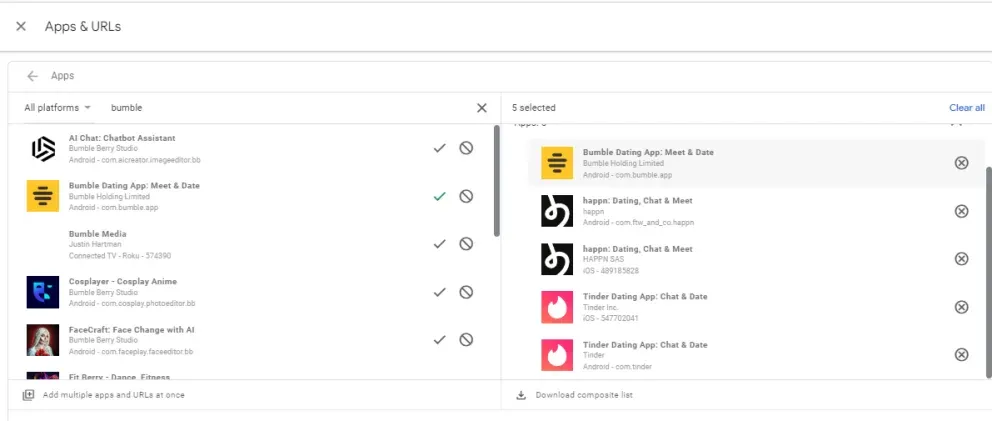Click Add multiple apps and URLs at once

point(114,395)
